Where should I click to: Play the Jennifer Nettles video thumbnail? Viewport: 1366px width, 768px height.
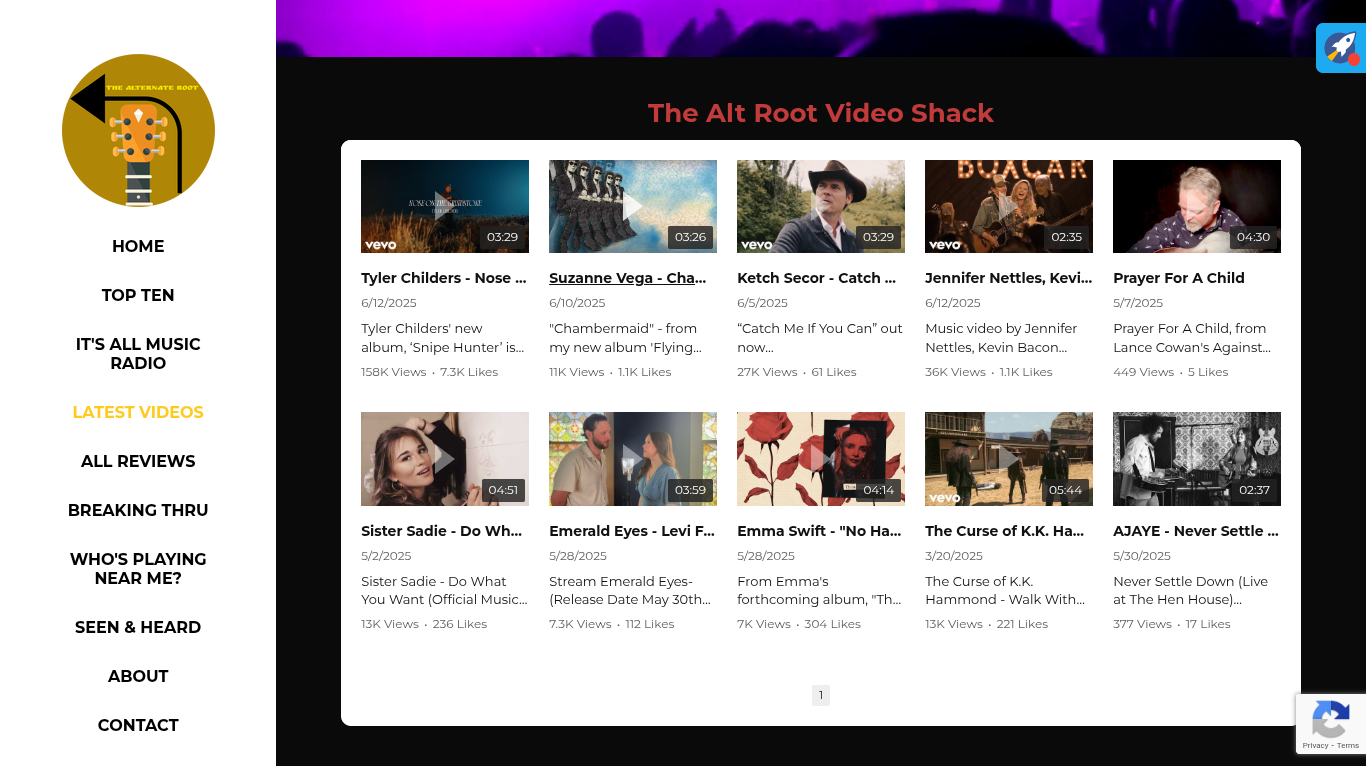click(1009, 206)
